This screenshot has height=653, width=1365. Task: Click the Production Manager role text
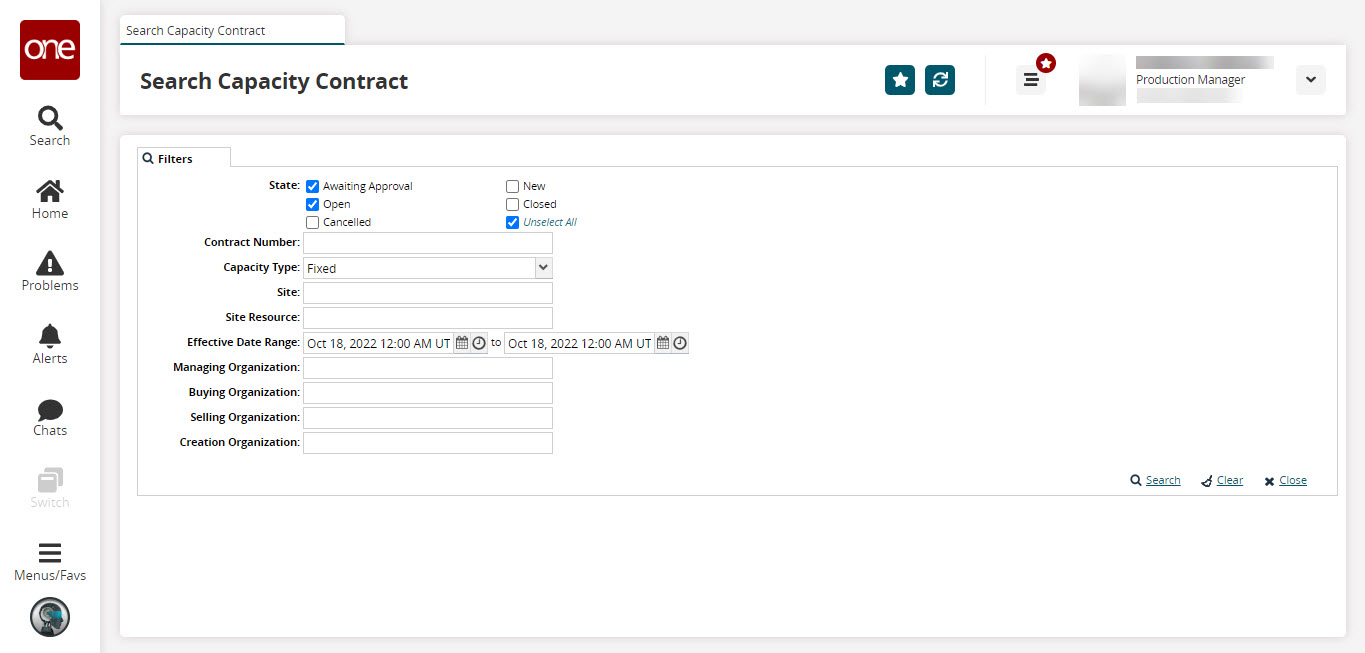pyautogui.click(x=1190, y=80)
